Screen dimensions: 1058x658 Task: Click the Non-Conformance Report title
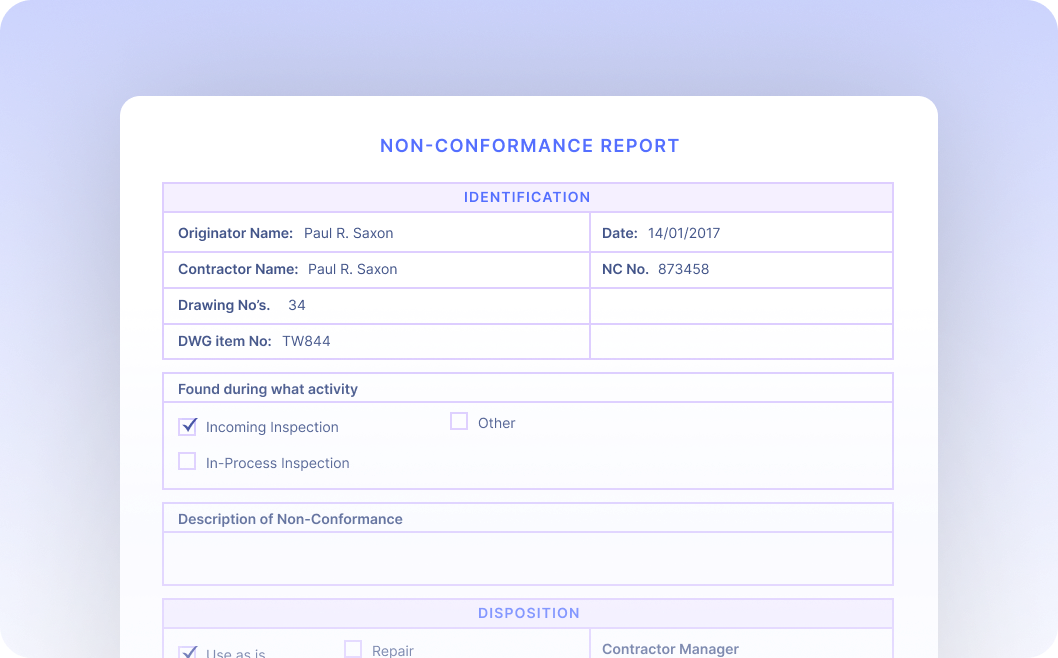tap(529, 146)
